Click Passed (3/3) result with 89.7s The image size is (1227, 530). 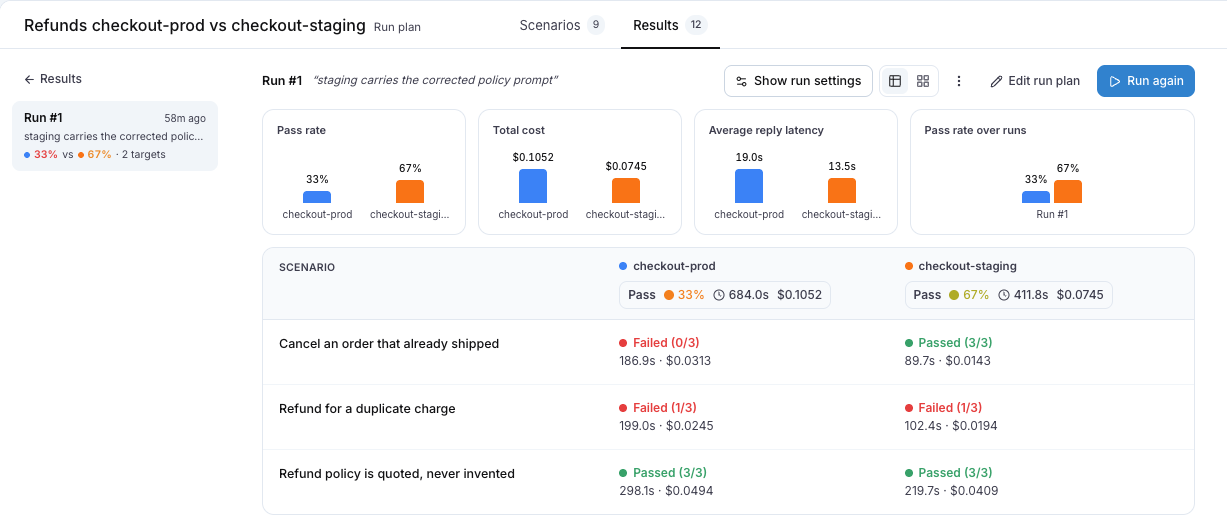point(948,343)
